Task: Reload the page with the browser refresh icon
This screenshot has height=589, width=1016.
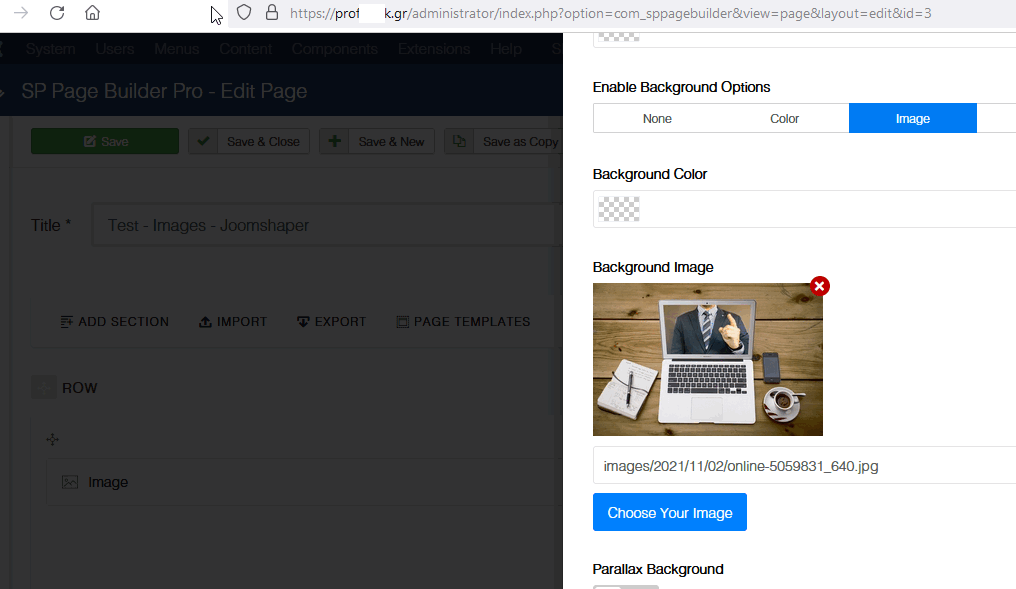Action: click(57, 13)
